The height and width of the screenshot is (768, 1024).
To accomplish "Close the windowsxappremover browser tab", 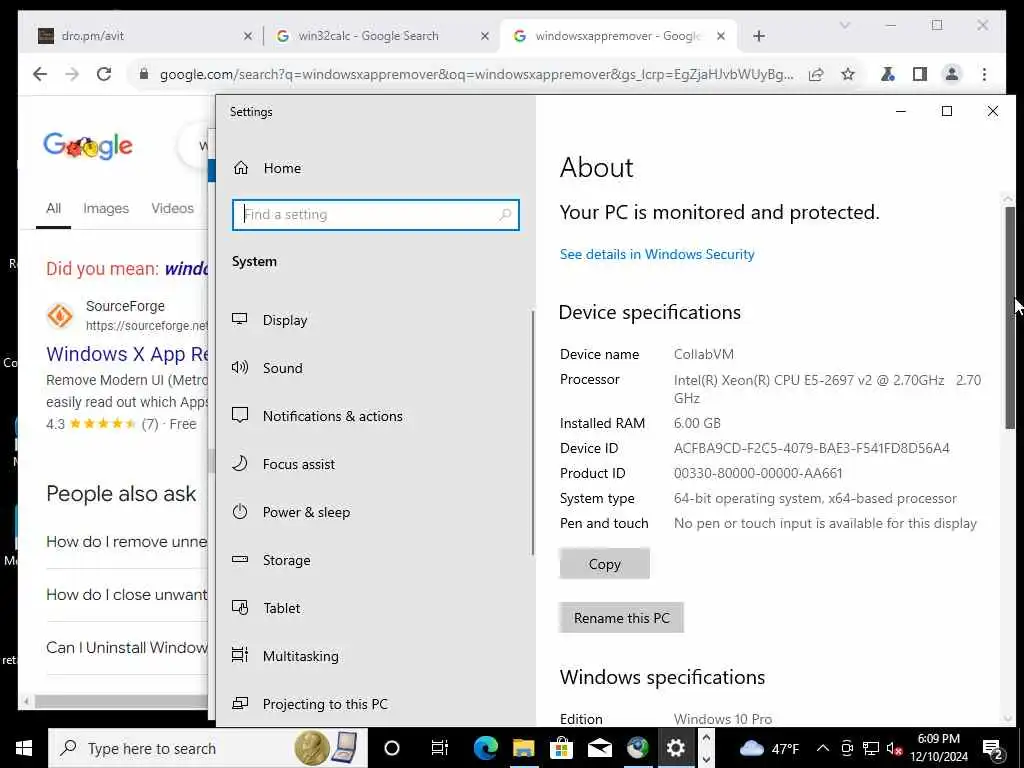I will [x=720, y=36].
